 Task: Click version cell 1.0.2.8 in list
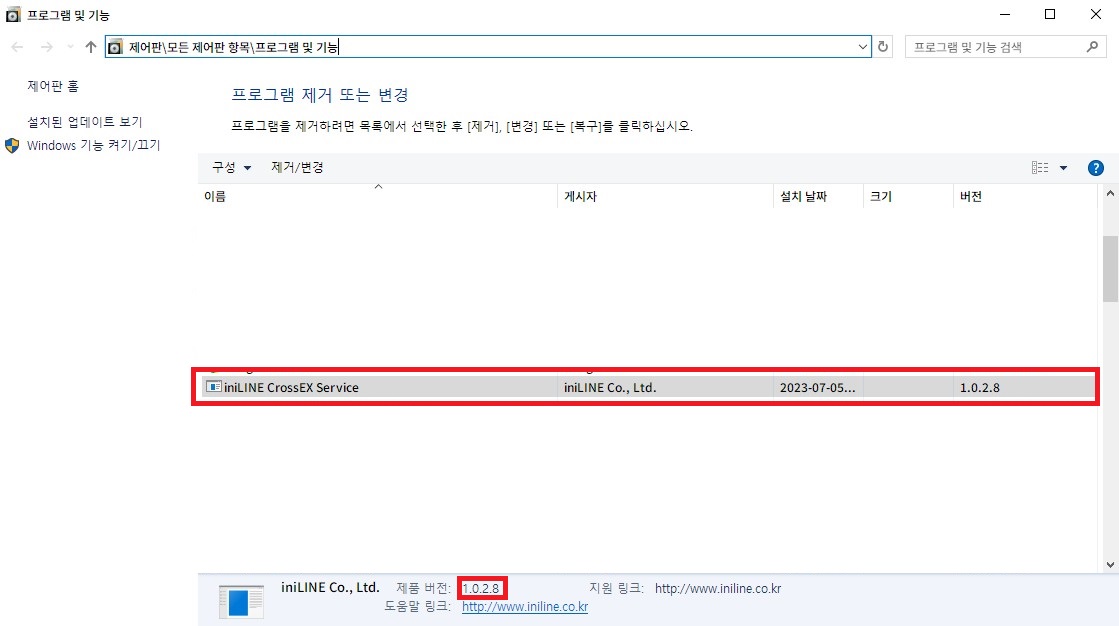(980, 388)
